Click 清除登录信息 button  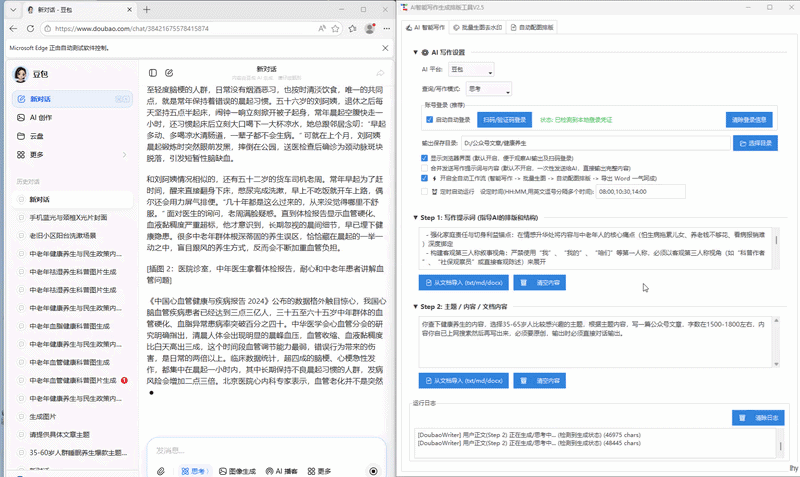[x=749, y=120]
